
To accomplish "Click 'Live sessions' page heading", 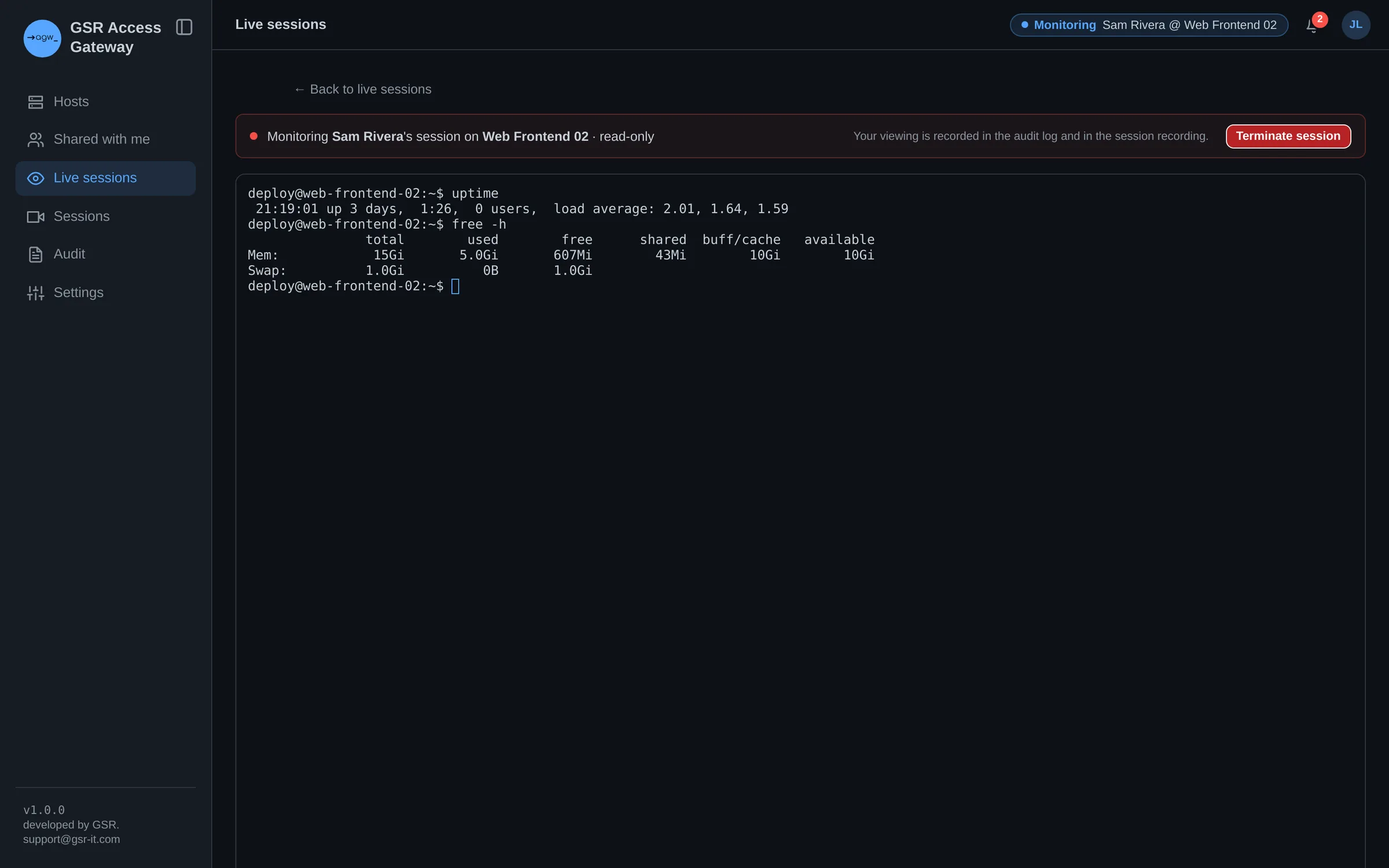I will pos(281,24).
